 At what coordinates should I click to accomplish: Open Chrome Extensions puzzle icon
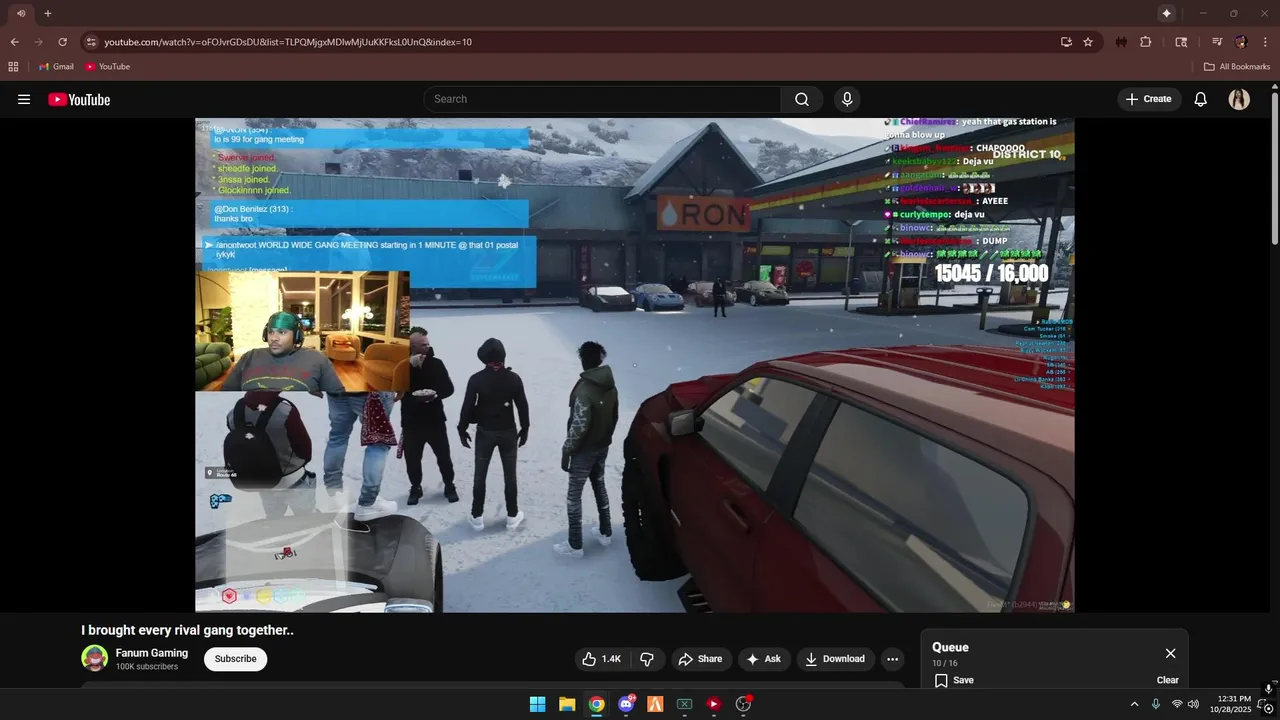pyautogui.click(x=1146, y=42)
